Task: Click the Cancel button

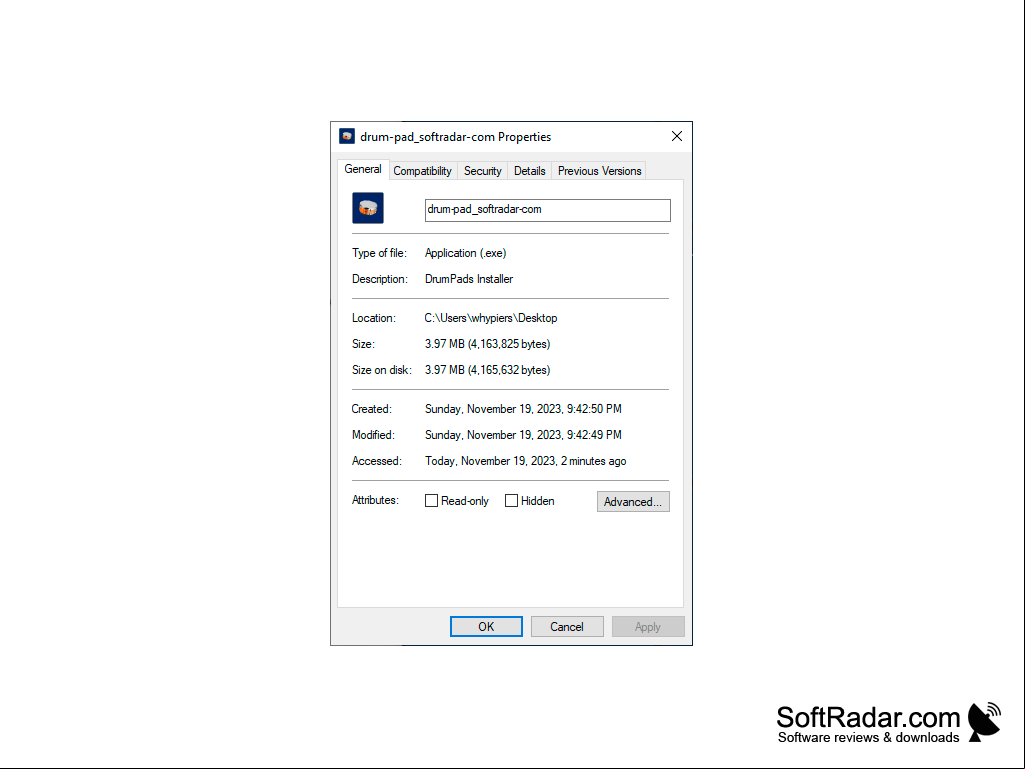Action: point(567,626)
